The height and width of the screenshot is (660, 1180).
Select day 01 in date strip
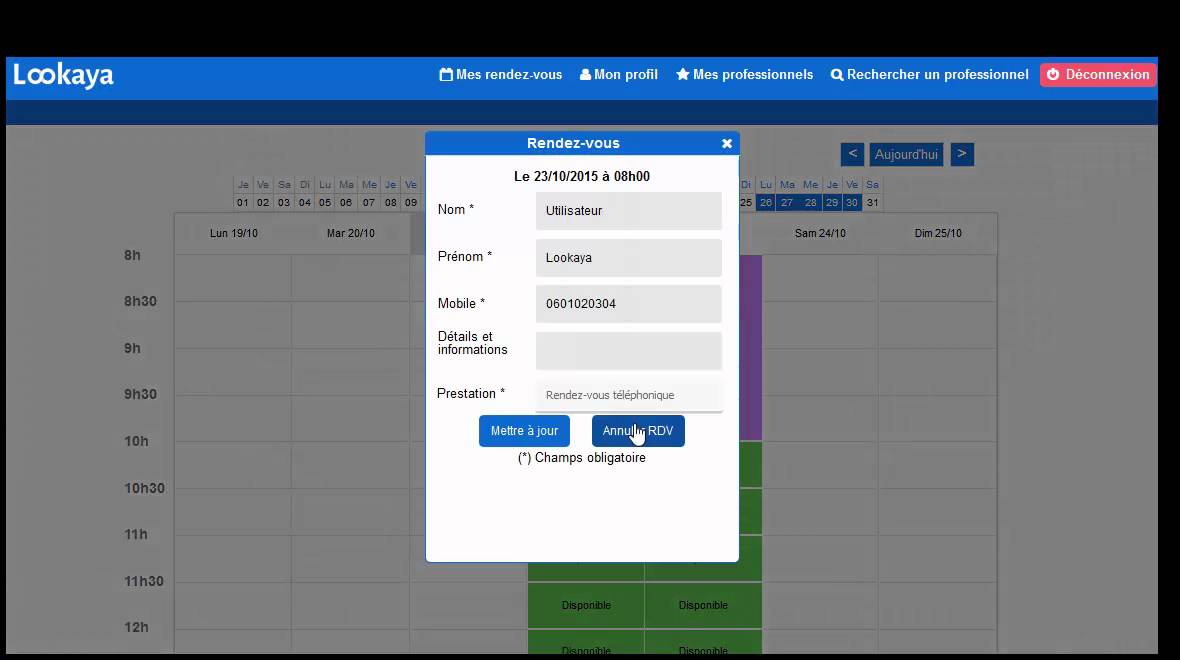click(242, 202)
